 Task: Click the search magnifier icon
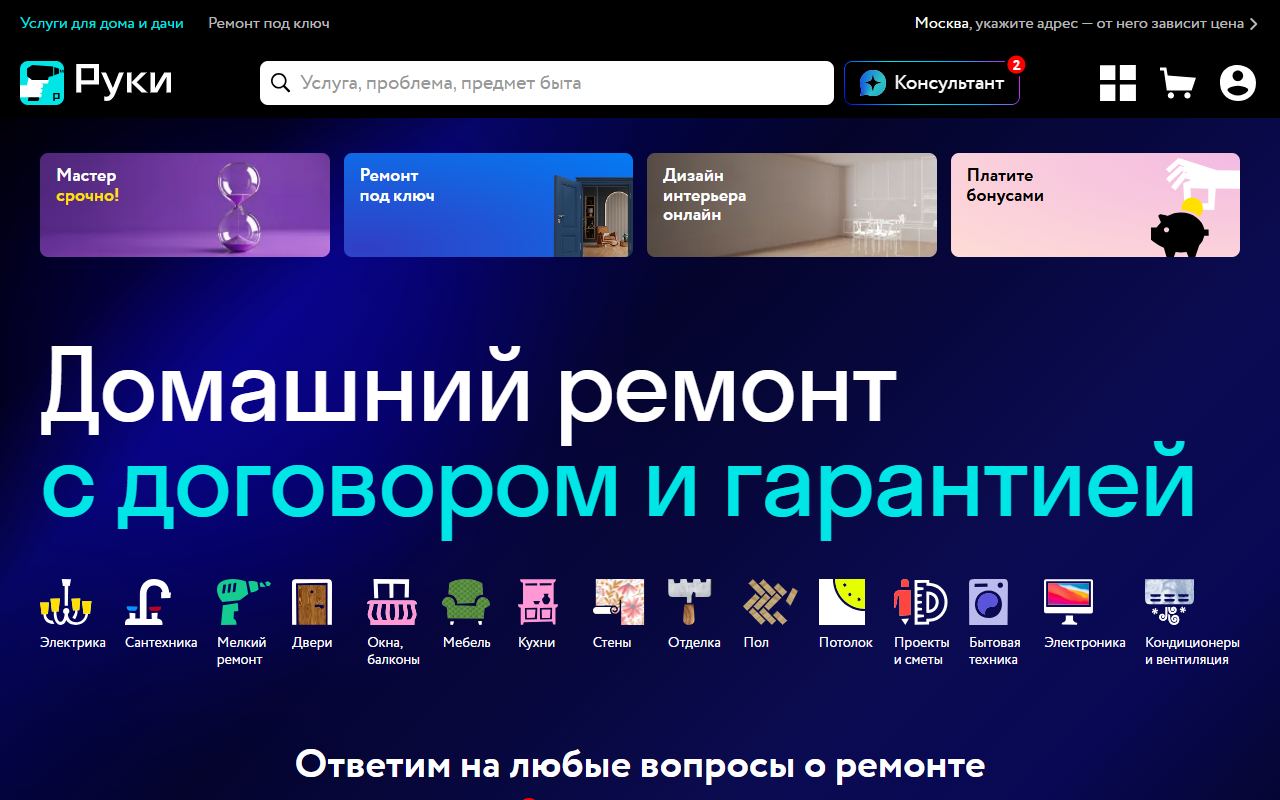coord(281,83)
